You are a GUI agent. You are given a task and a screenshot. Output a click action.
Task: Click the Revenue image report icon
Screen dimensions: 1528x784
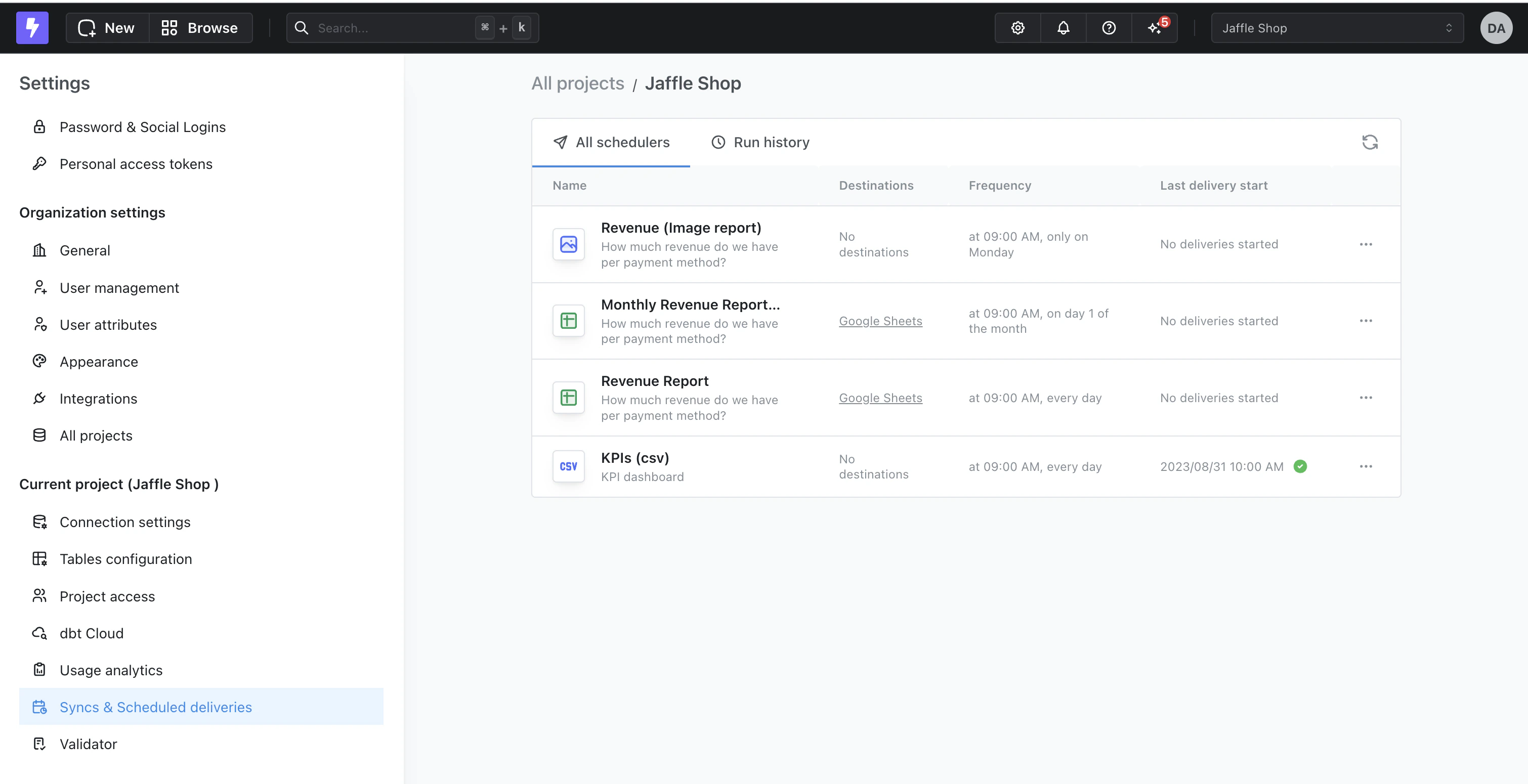[x=568, y=244]
